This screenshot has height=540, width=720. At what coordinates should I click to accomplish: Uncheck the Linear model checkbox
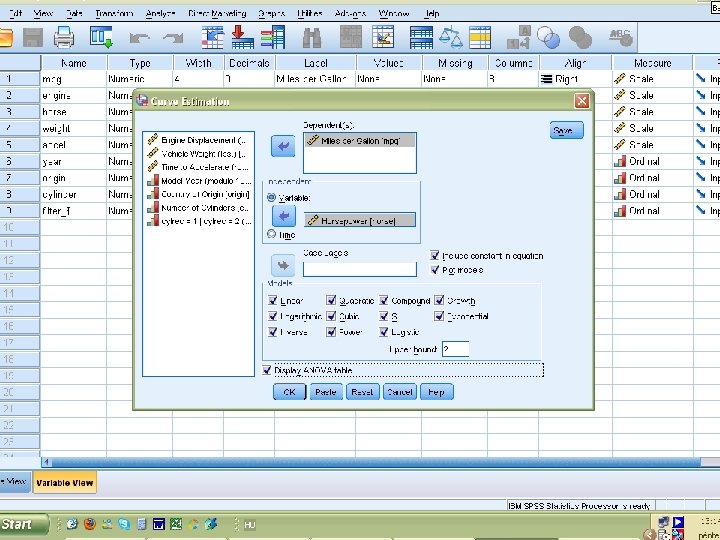point(273,300)
